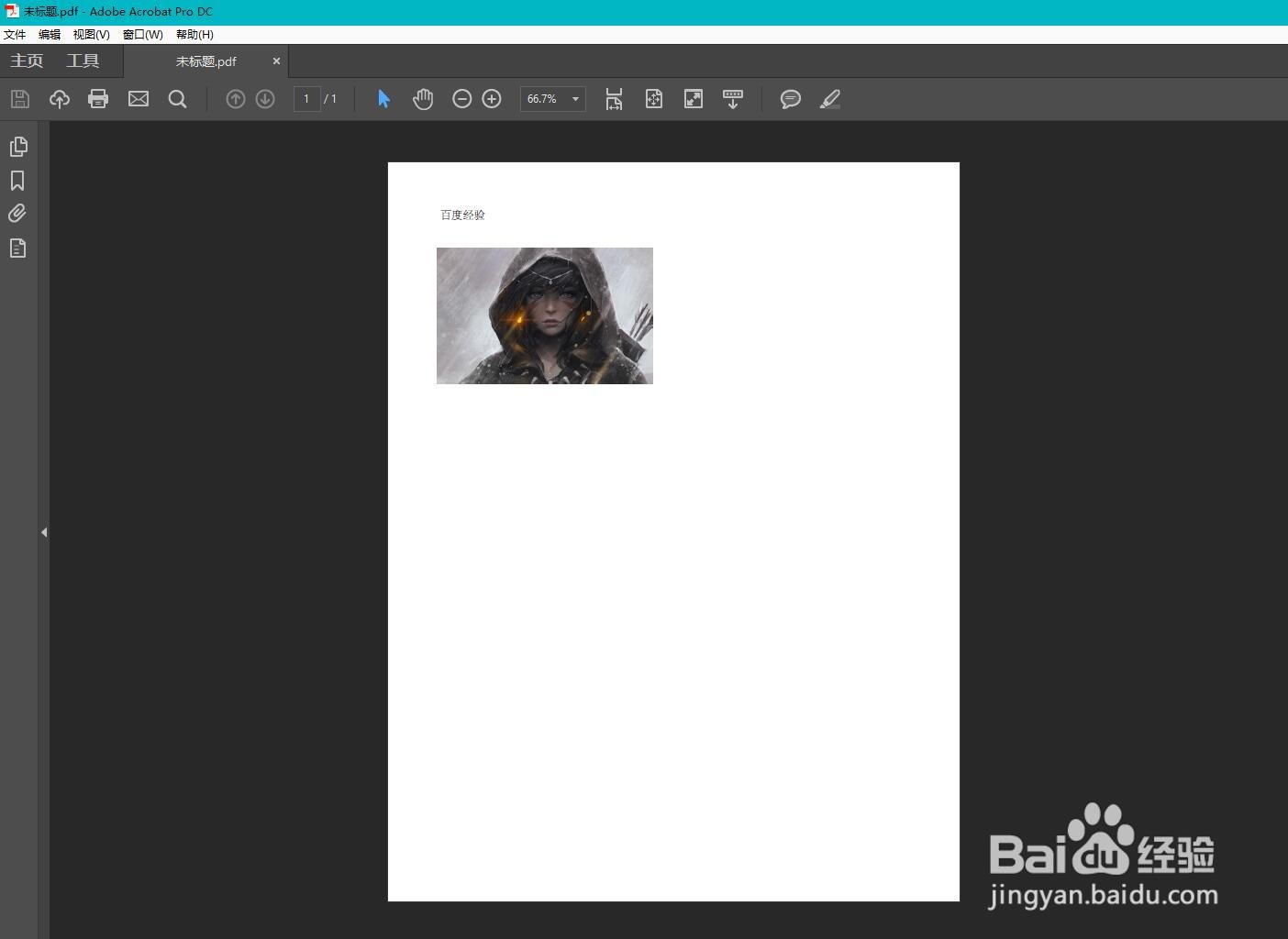1288x939 pixels.
Task: Switch to the 工具 tab
Action: (83, 61)
